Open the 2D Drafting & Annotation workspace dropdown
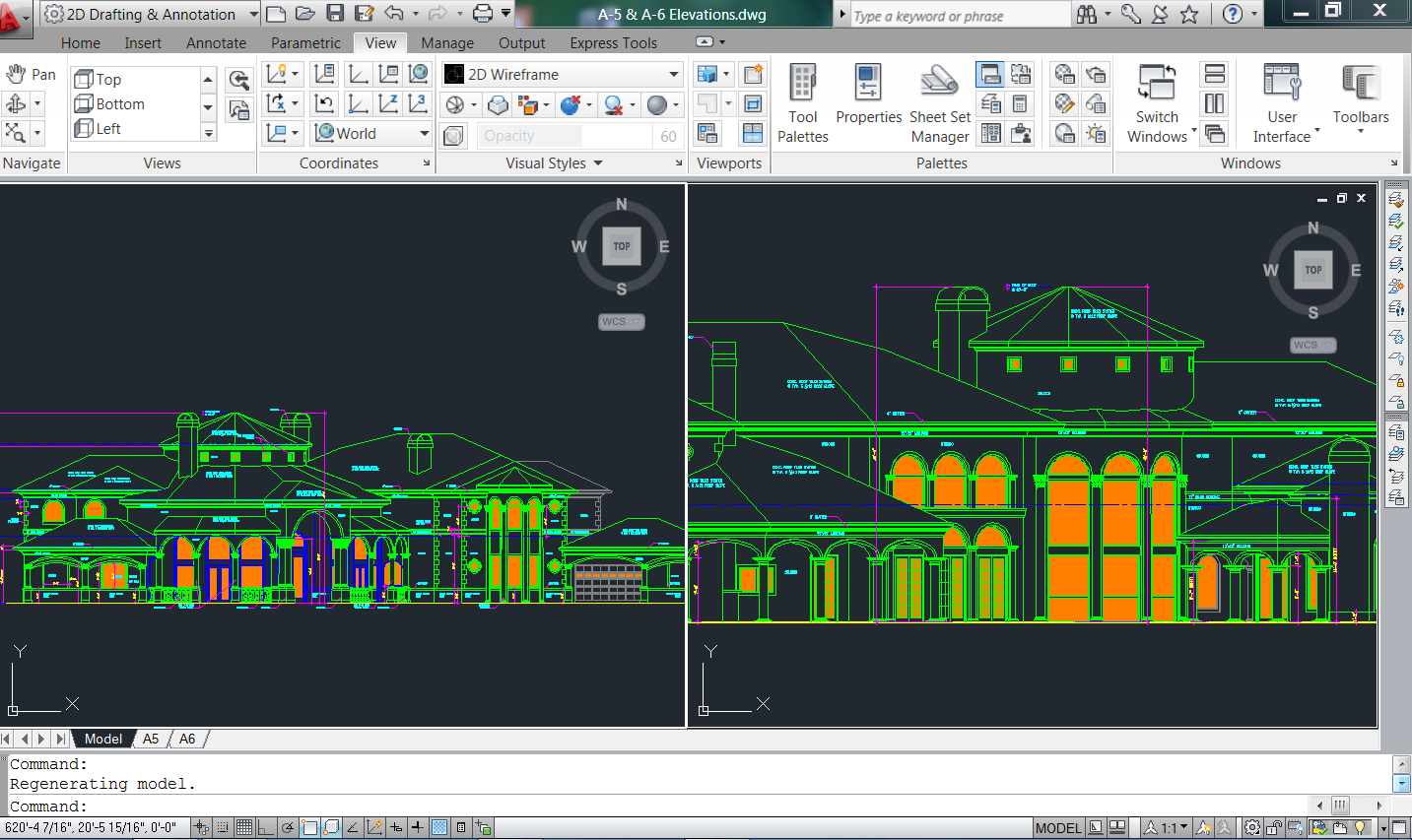Viewport: 1412px width, 840px height. pyautogui.click(x=253, y=14)
